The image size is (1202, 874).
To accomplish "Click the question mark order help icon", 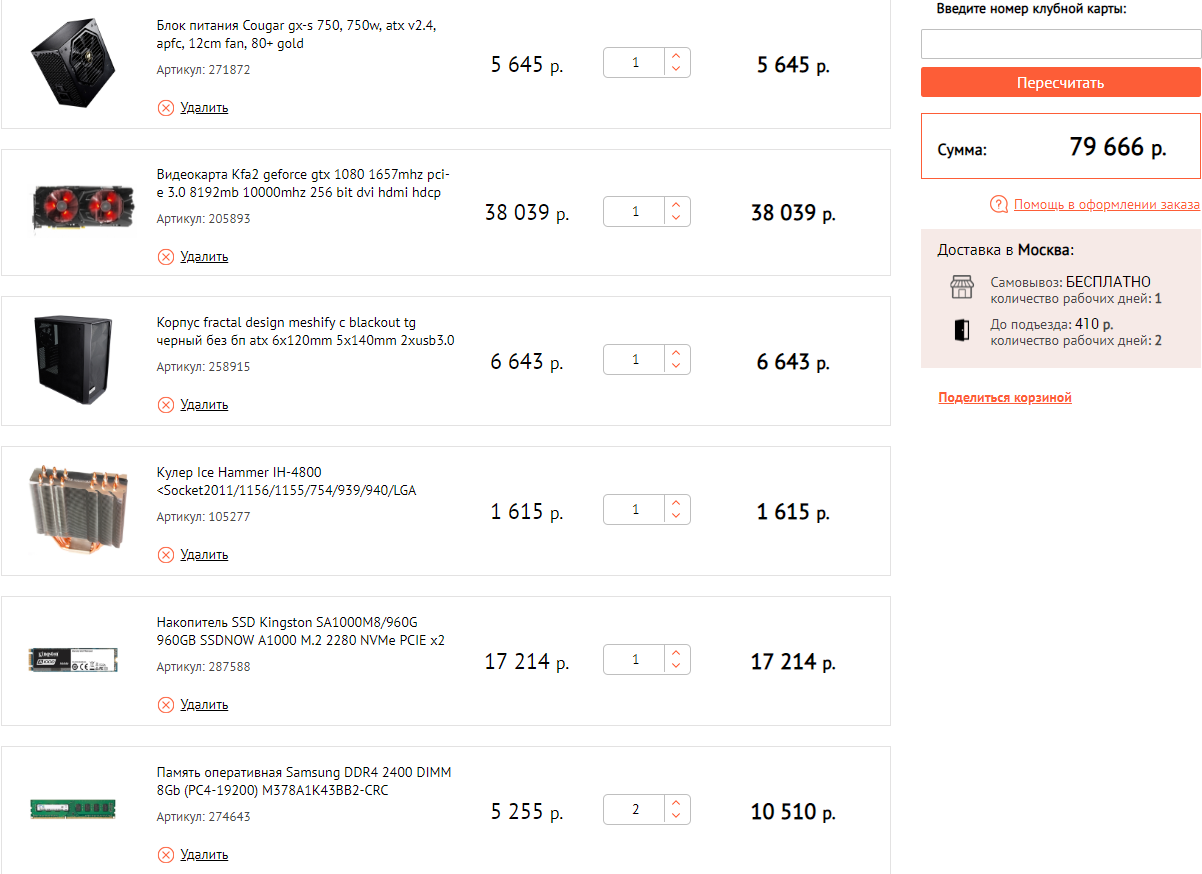I will (998, 205).
